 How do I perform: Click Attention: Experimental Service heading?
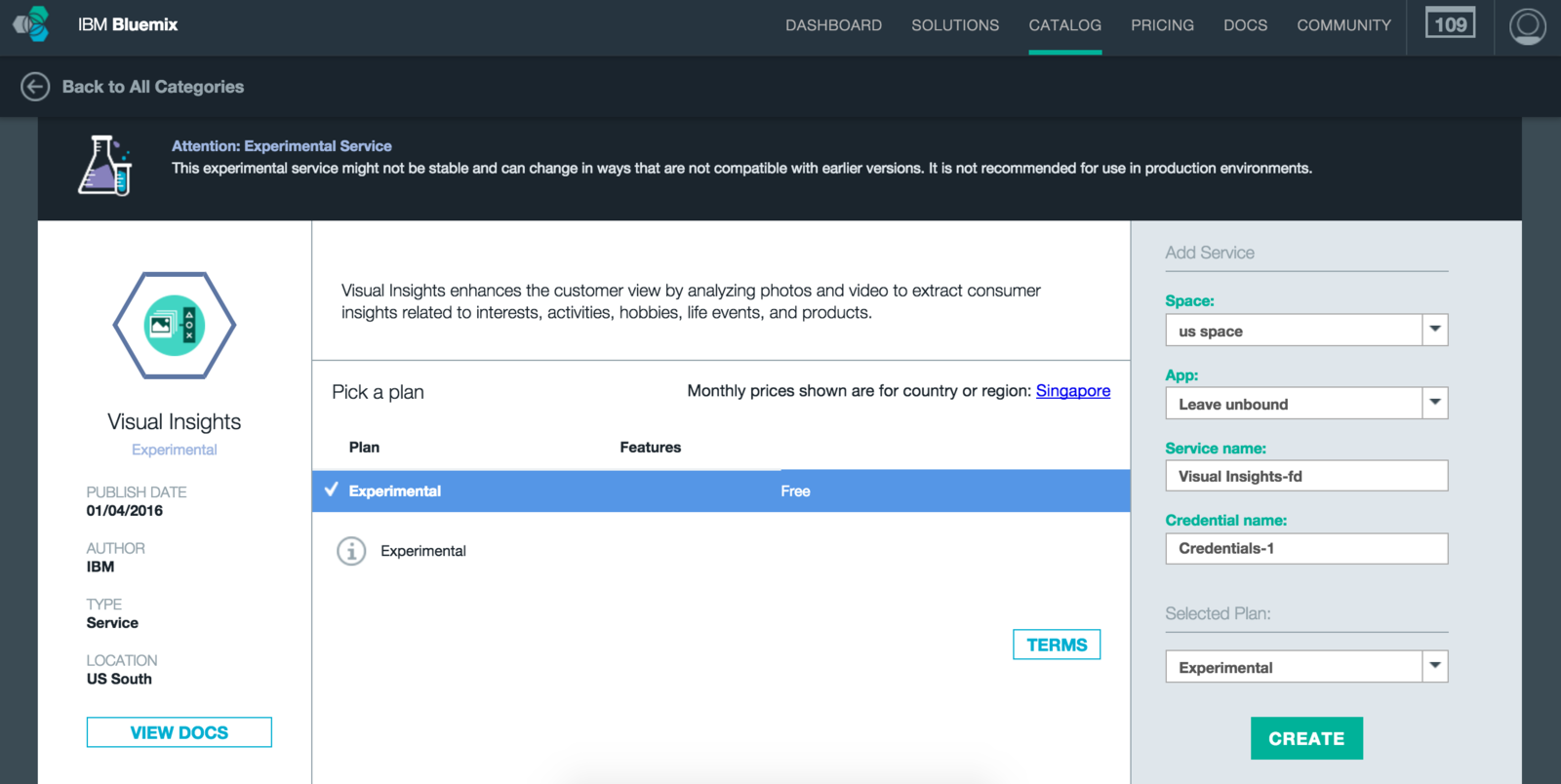pos(282,146)
